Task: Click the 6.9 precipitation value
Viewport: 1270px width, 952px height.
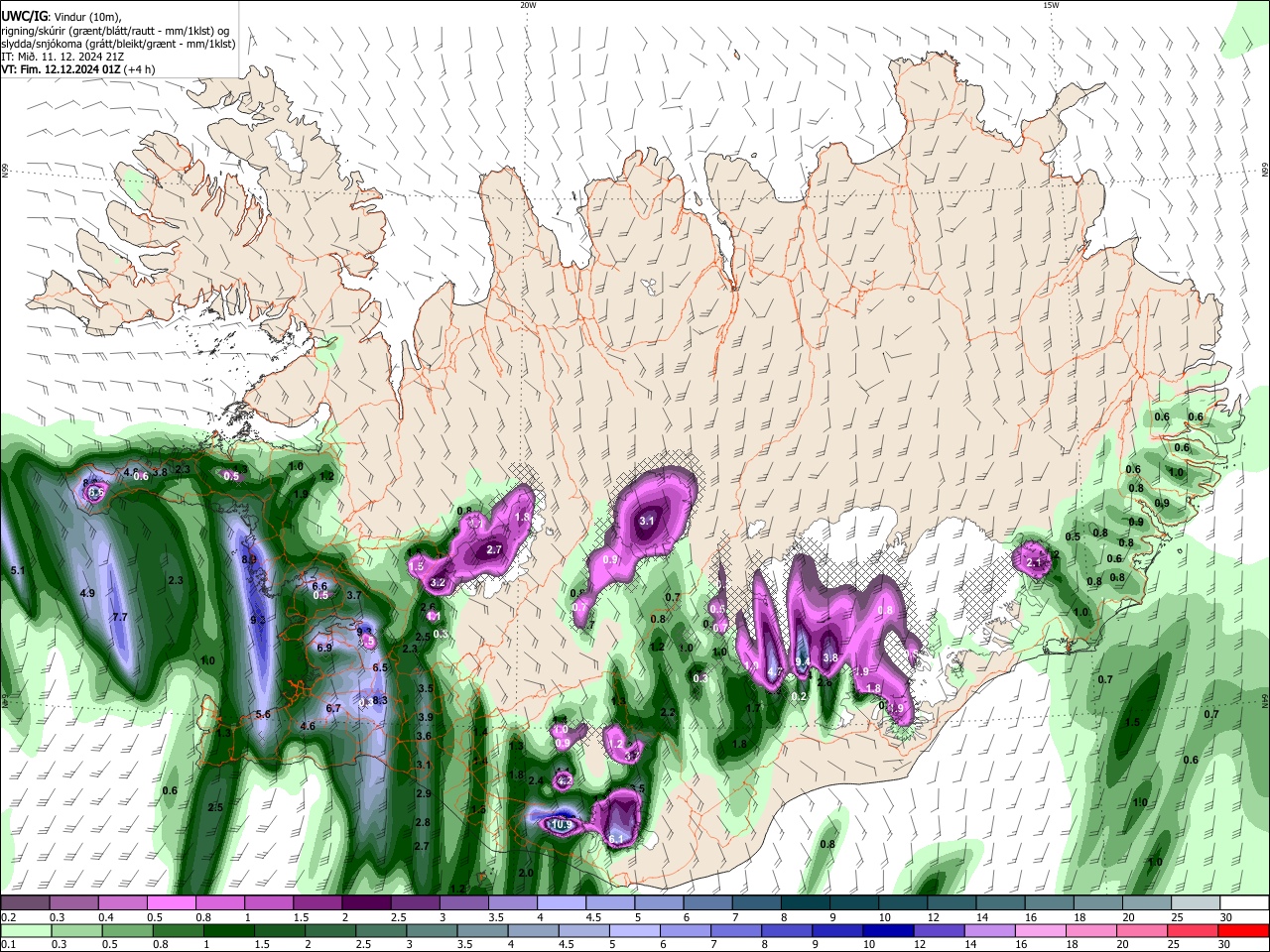Action: click(323, 648)
